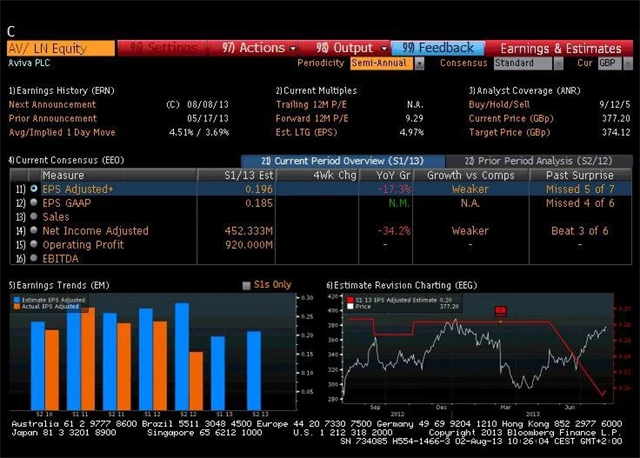
Task: Select the EPS Adjusted radio button
Action: click(34, 188)
